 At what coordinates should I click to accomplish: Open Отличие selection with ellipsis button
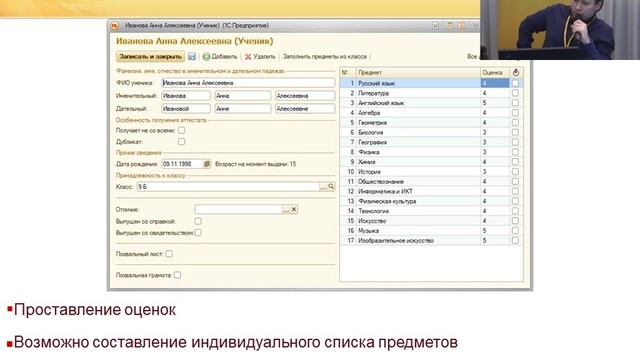[x=286, y=209]
